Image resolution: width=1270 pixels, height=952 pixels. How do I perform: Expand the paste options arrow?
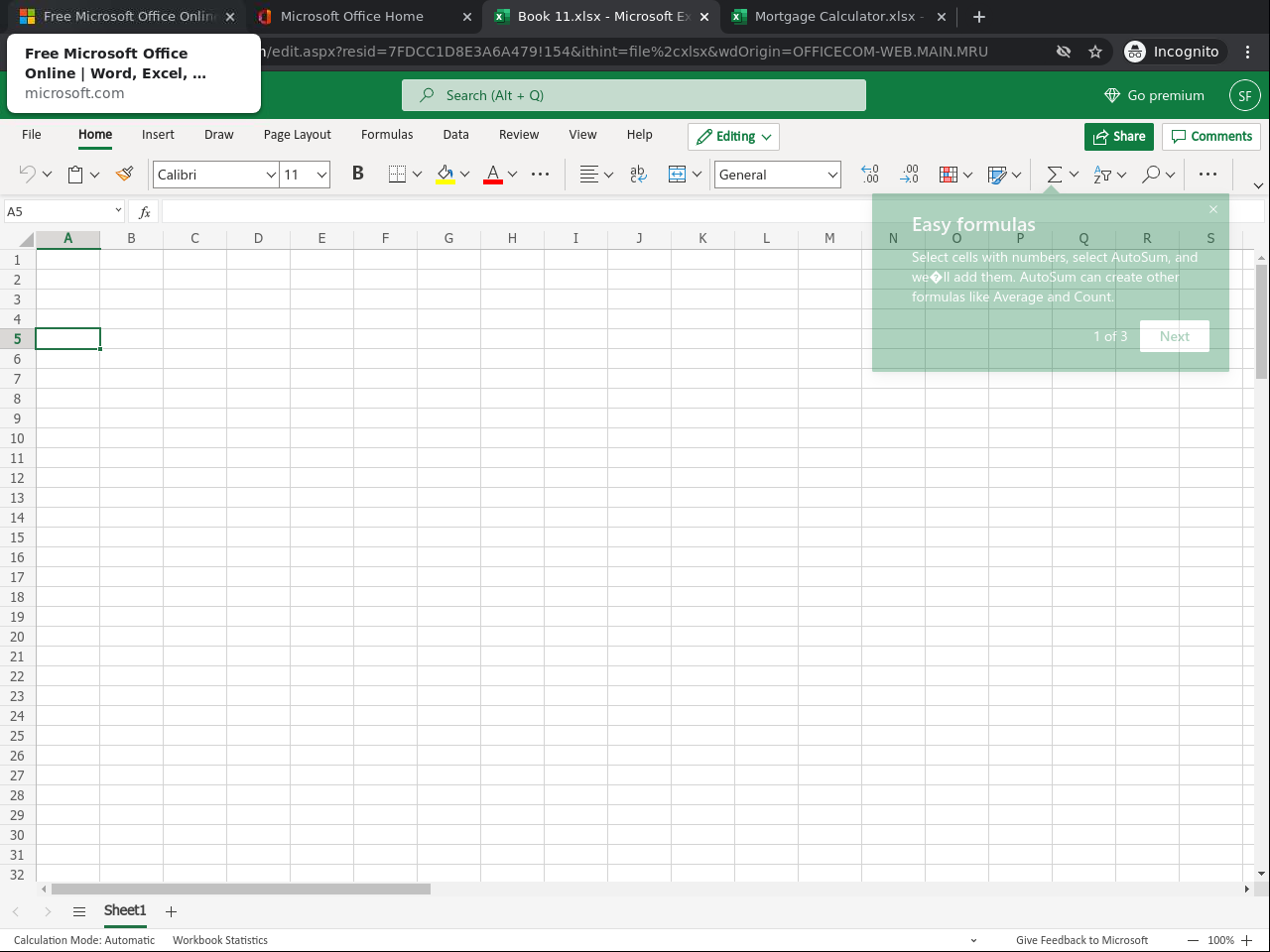tap(94, 175)
